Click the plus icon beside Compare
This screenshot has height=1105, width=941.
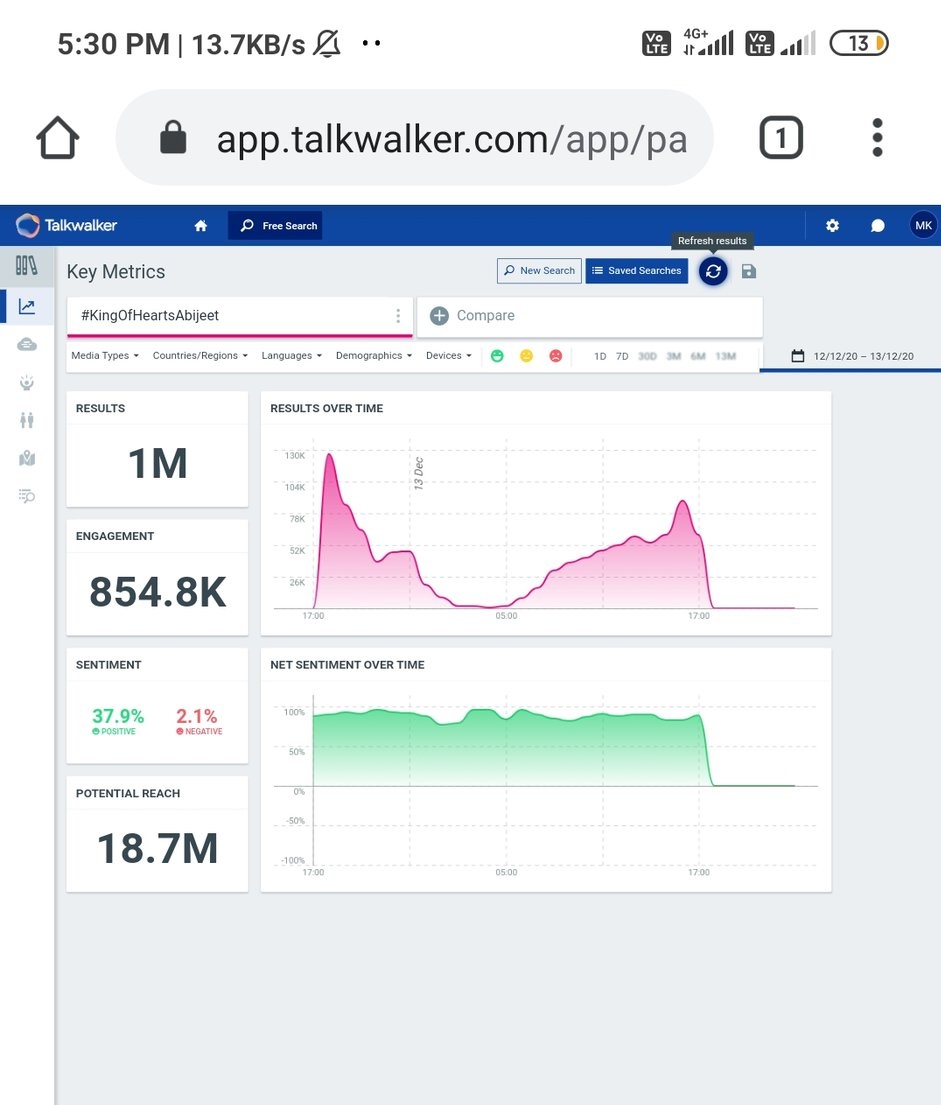pos(439,316)
